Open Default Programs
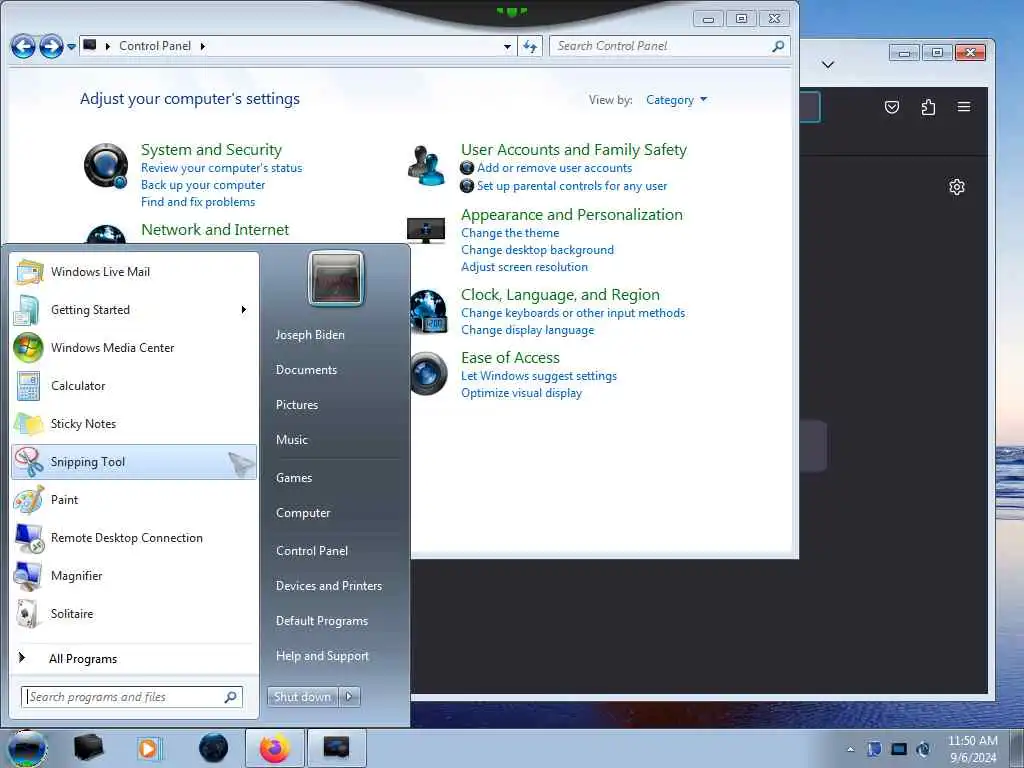The height and width of the screenshot is (768, 1024). pyautogui.click(x=322, y=621)
